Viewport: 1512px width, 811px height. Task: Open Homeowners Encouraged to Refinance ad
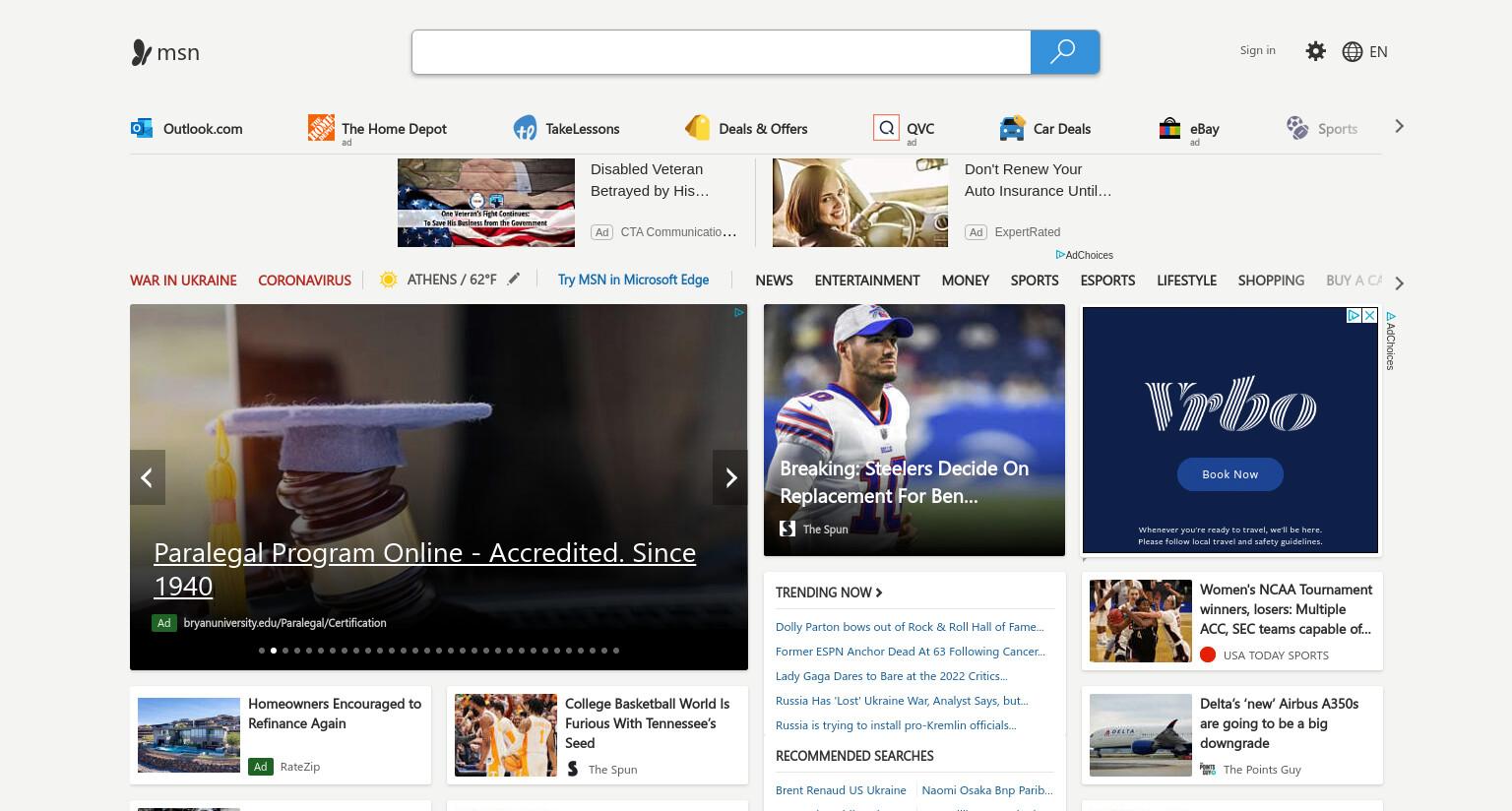point(335,714)
